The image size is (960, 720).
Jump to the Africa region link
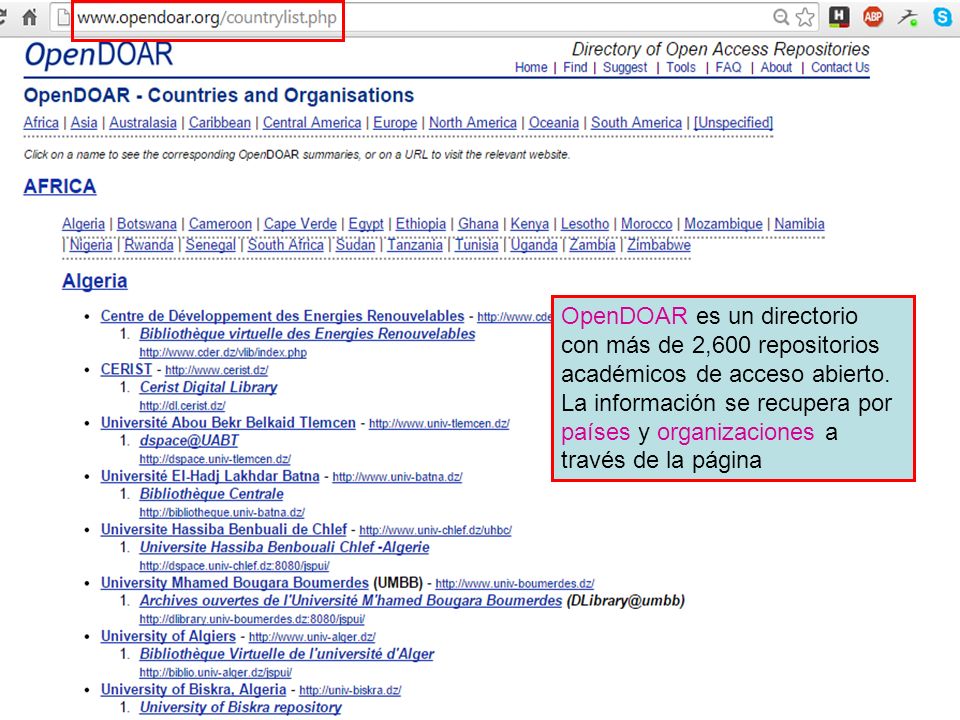pos(41,122)
